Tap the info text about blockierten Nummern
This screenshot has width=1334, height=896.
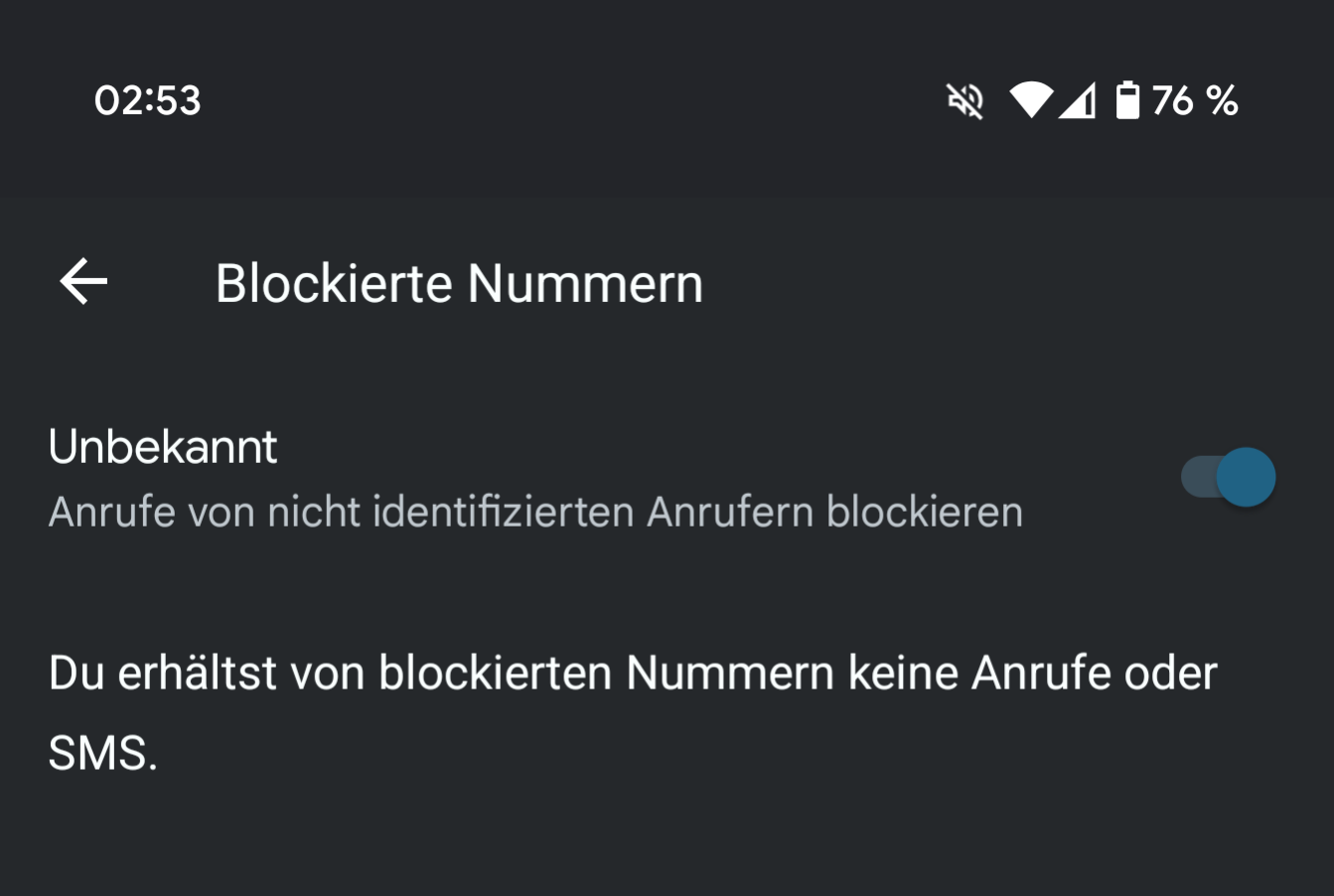coord(633,713)
